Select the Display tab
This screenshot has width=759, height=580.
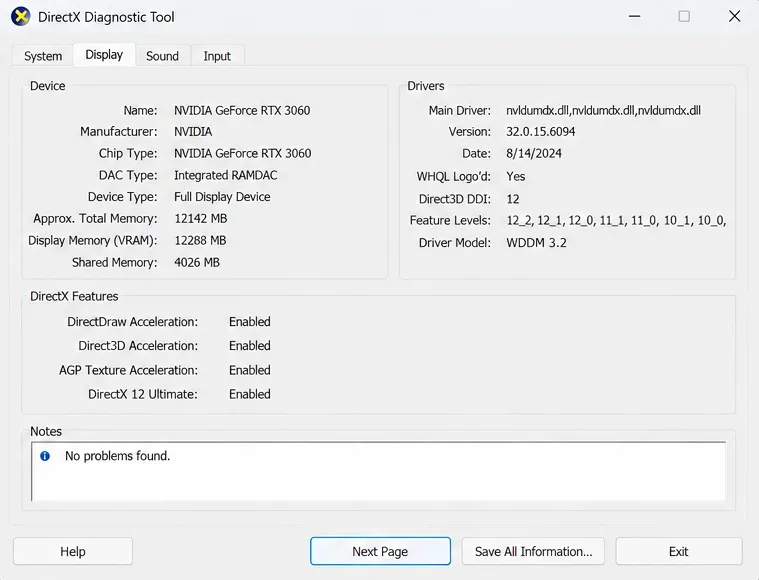coord(104,55)
